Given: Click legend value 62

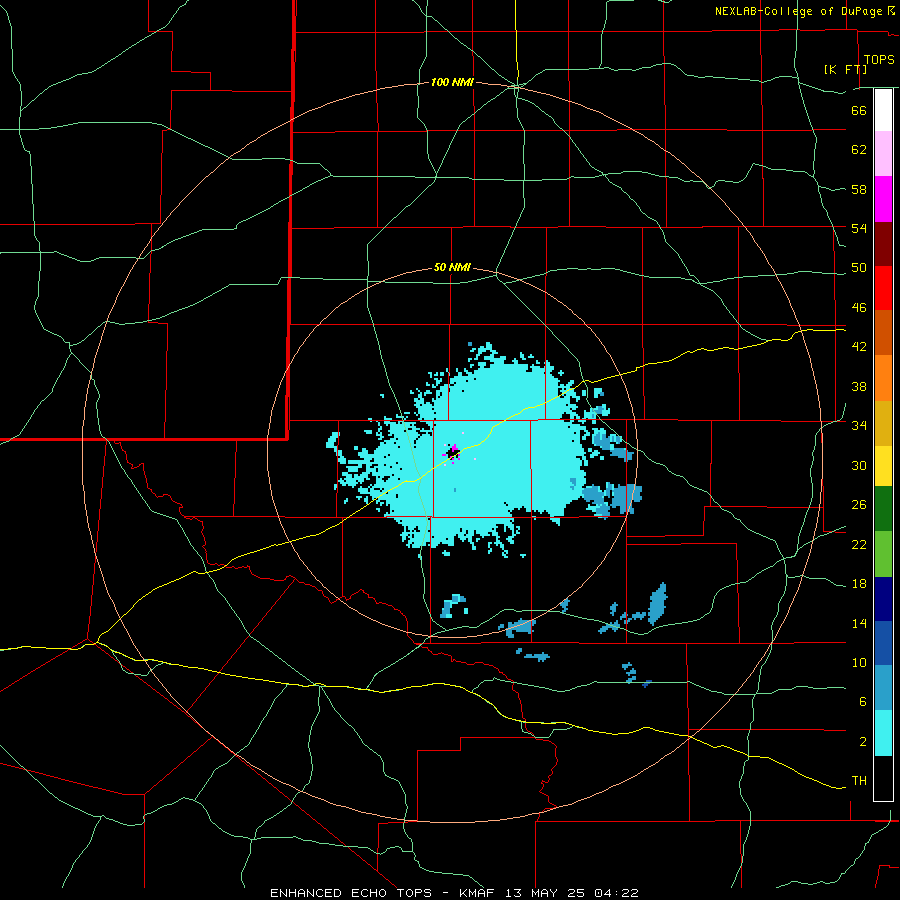Looking at the screenshot, I should [859, 150].
